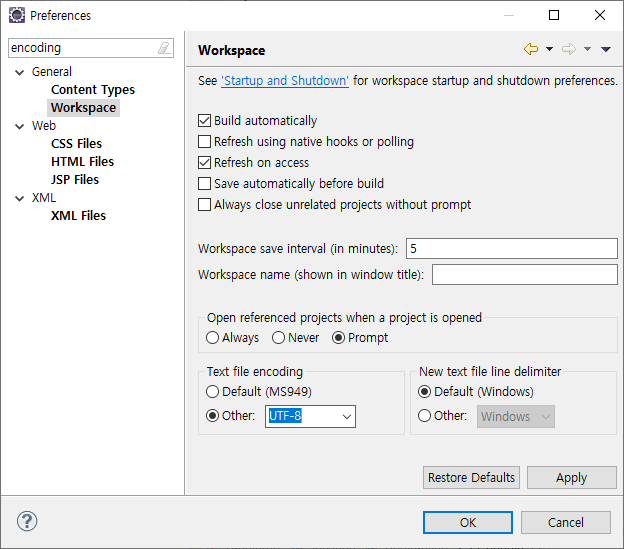The image size is (624, 549).
Task: Select the General tree category
Action: pos(52,72)
